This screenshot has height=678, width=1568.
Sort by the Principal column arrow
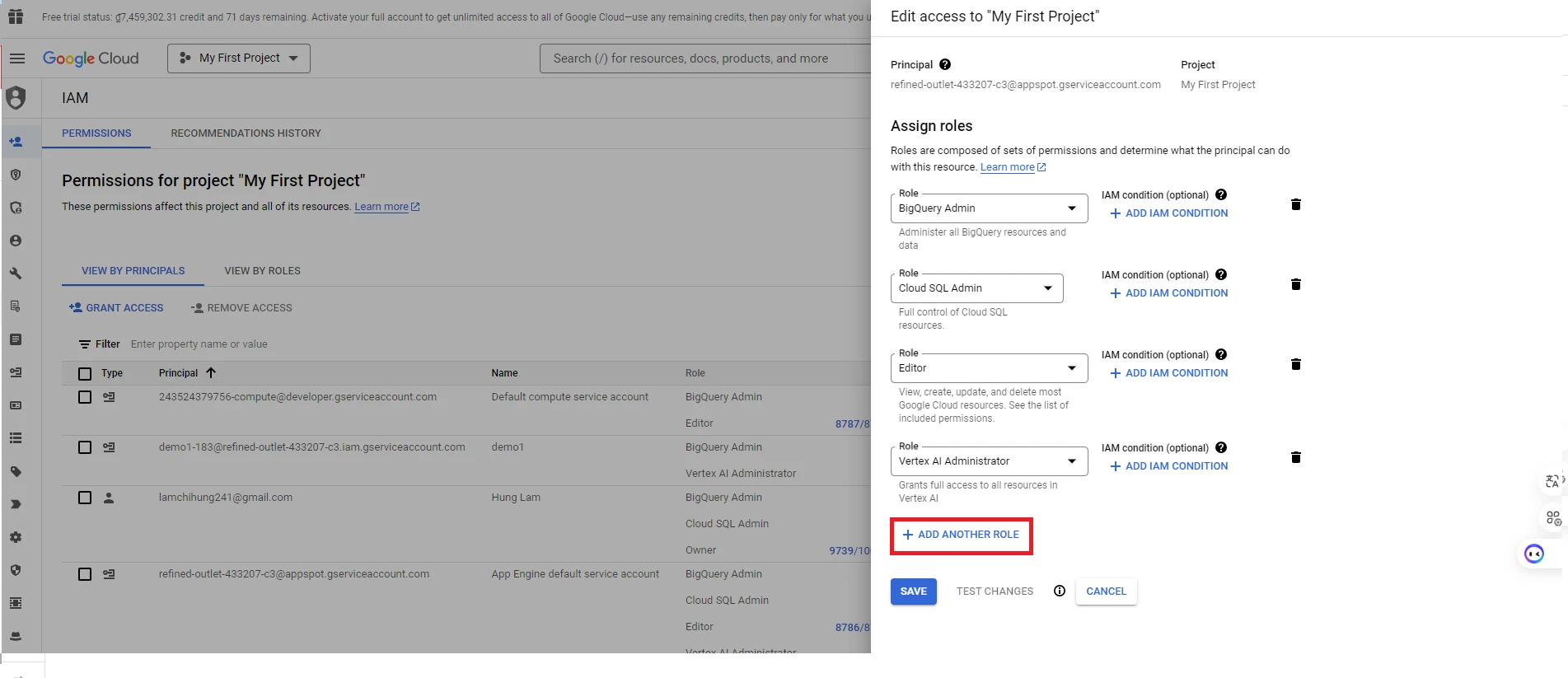point(211,373)
